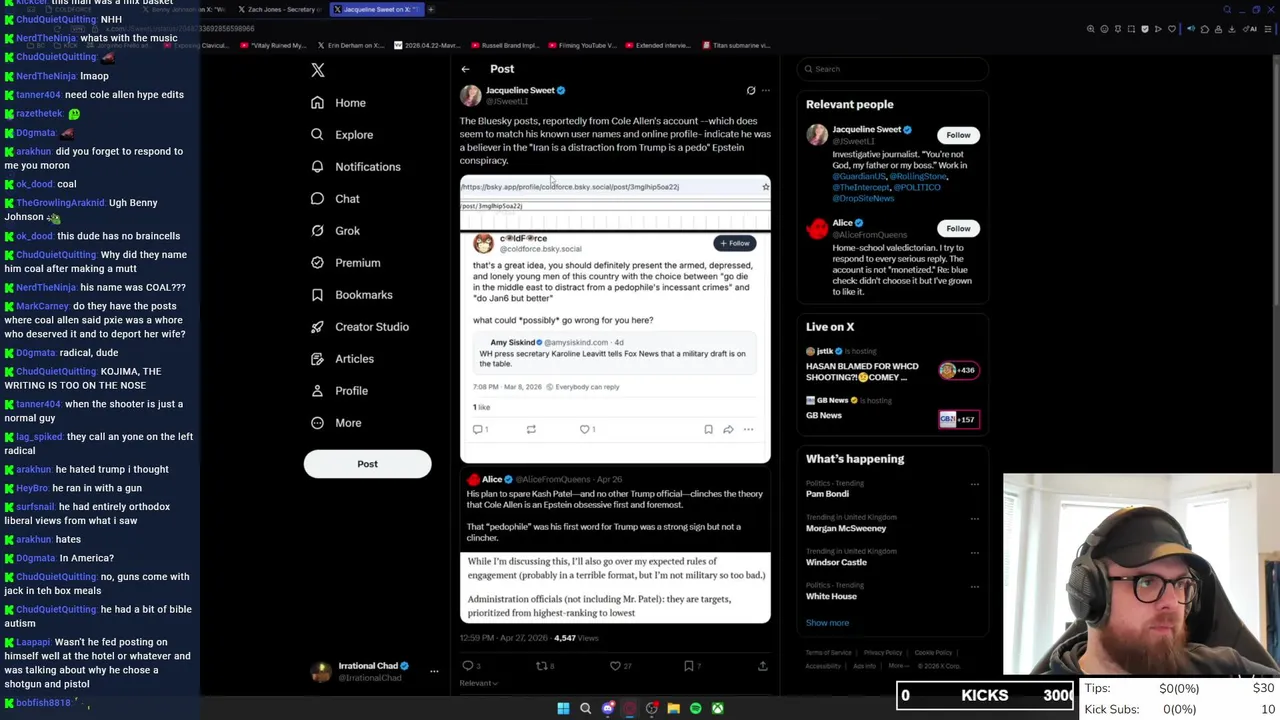Bookmark the post with bookmark icon
The width and height of the screenshot is (1280, 720).
pyautogui.click(x=691, y=666)
